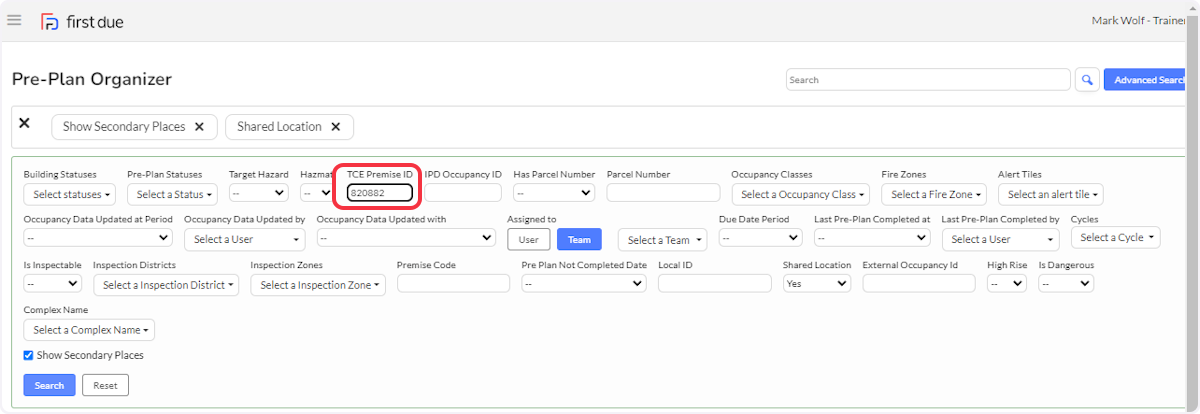Remove the Shared Location filter chip
Viewport: 1200px width, 414px height.
coord(335,127)
